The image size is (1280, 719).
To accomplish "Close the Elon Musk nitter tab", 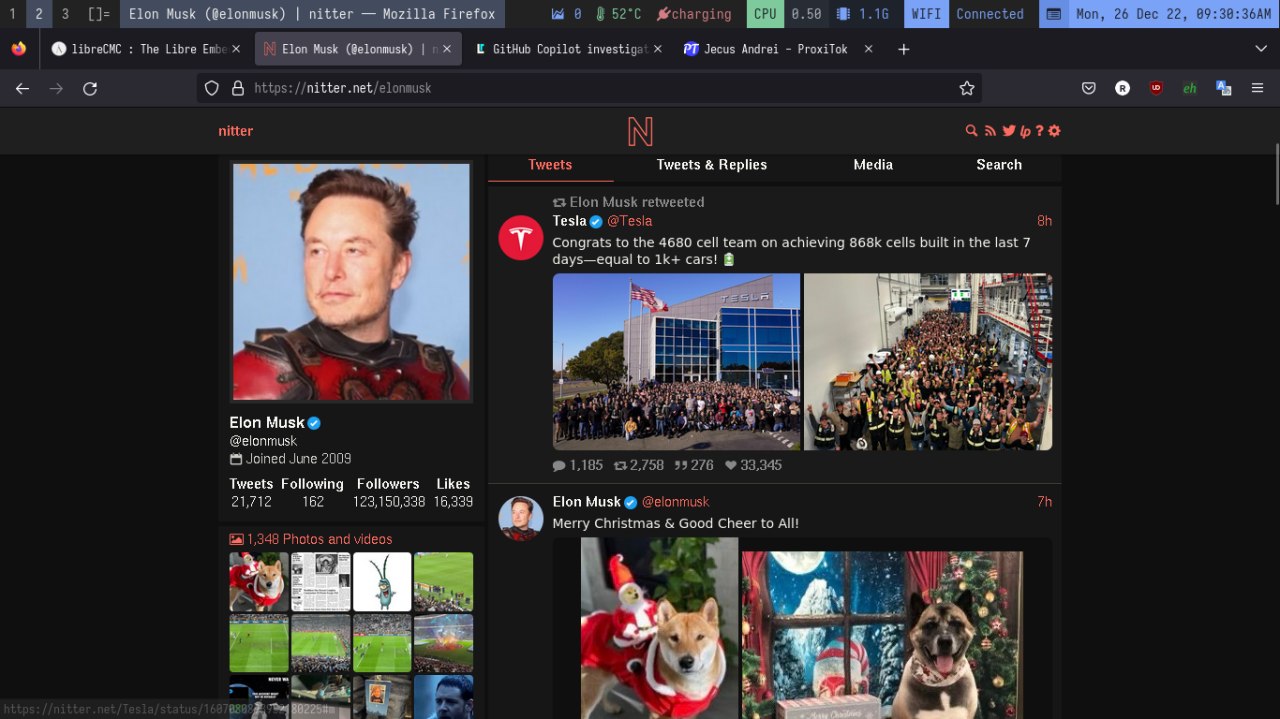I will tap(447, 49).
